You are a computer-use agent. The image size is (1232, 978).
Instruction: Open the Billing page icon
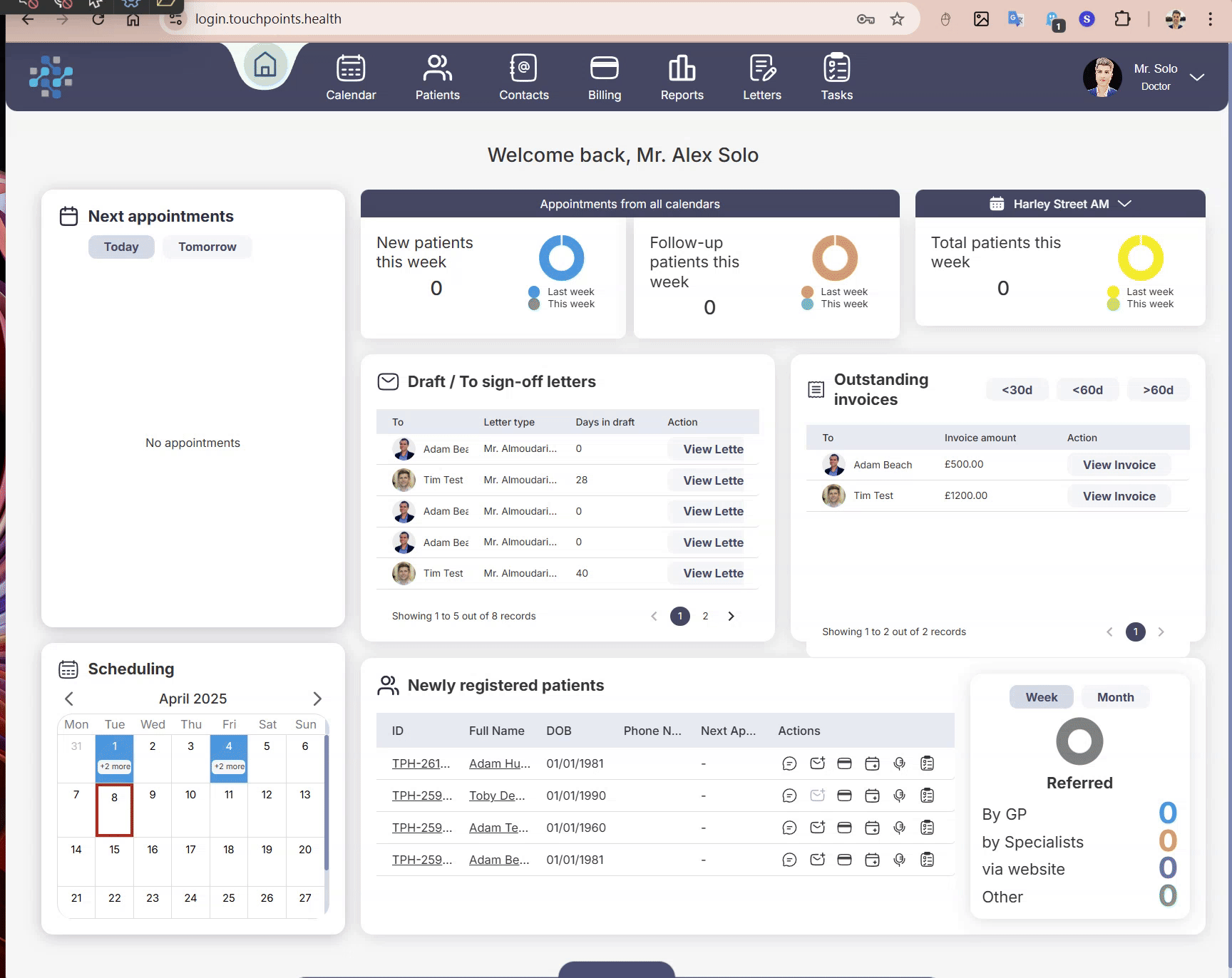[x=604, y=69]
